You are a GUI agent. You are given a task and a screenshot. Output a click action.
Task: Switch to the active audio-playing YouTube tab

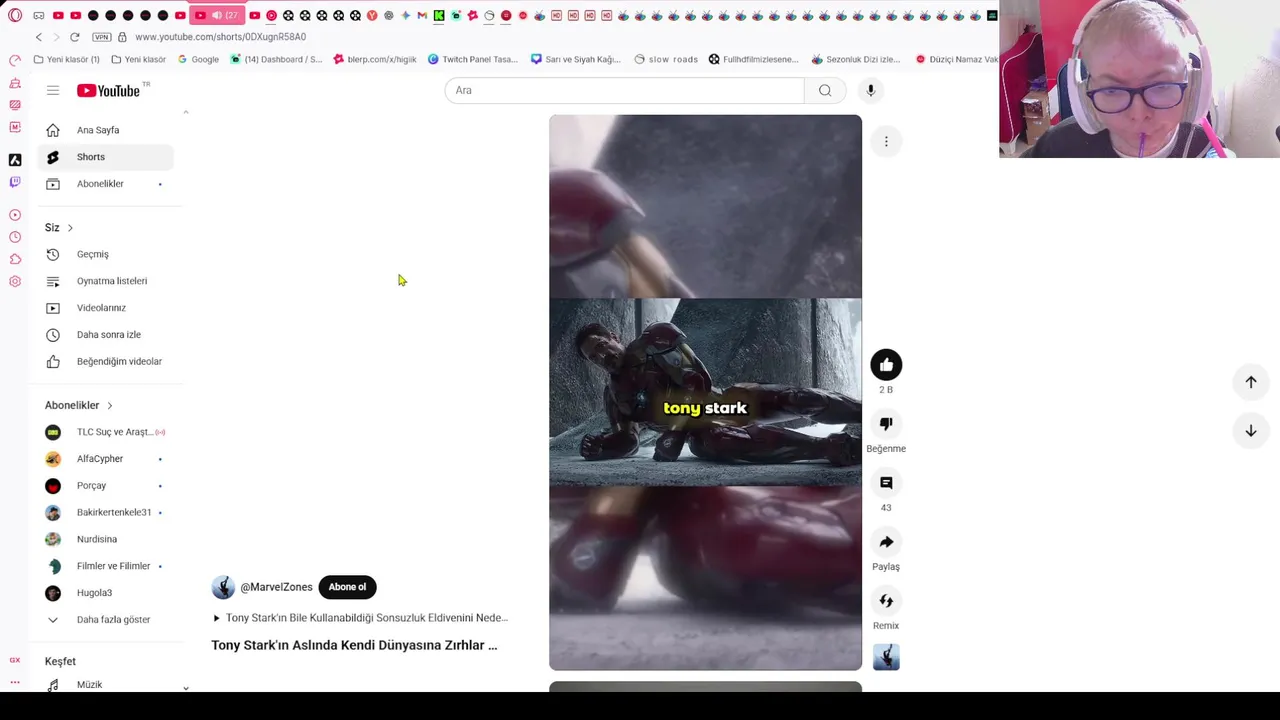217,15
